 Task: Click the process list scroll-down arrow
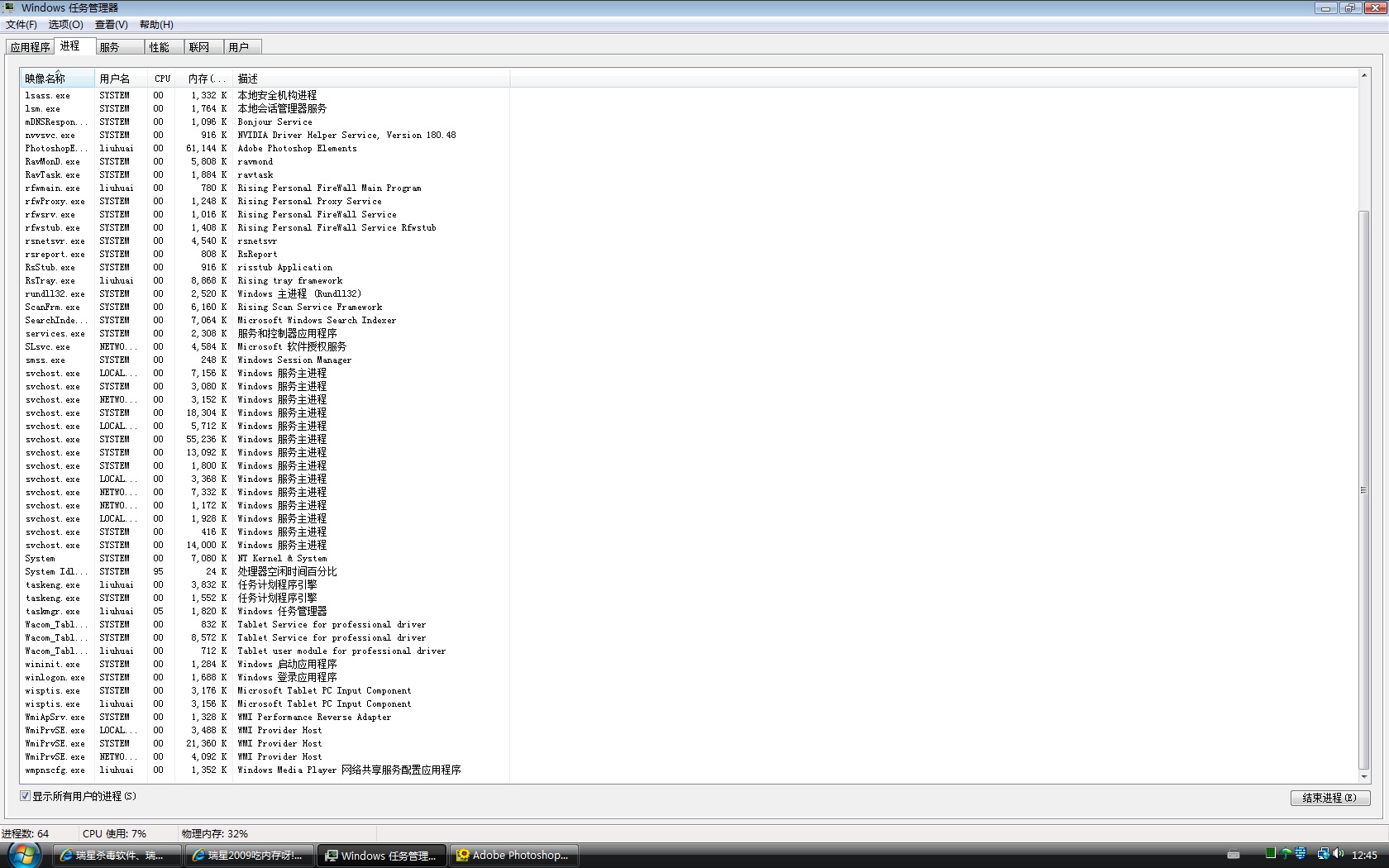click(1363, 776)
